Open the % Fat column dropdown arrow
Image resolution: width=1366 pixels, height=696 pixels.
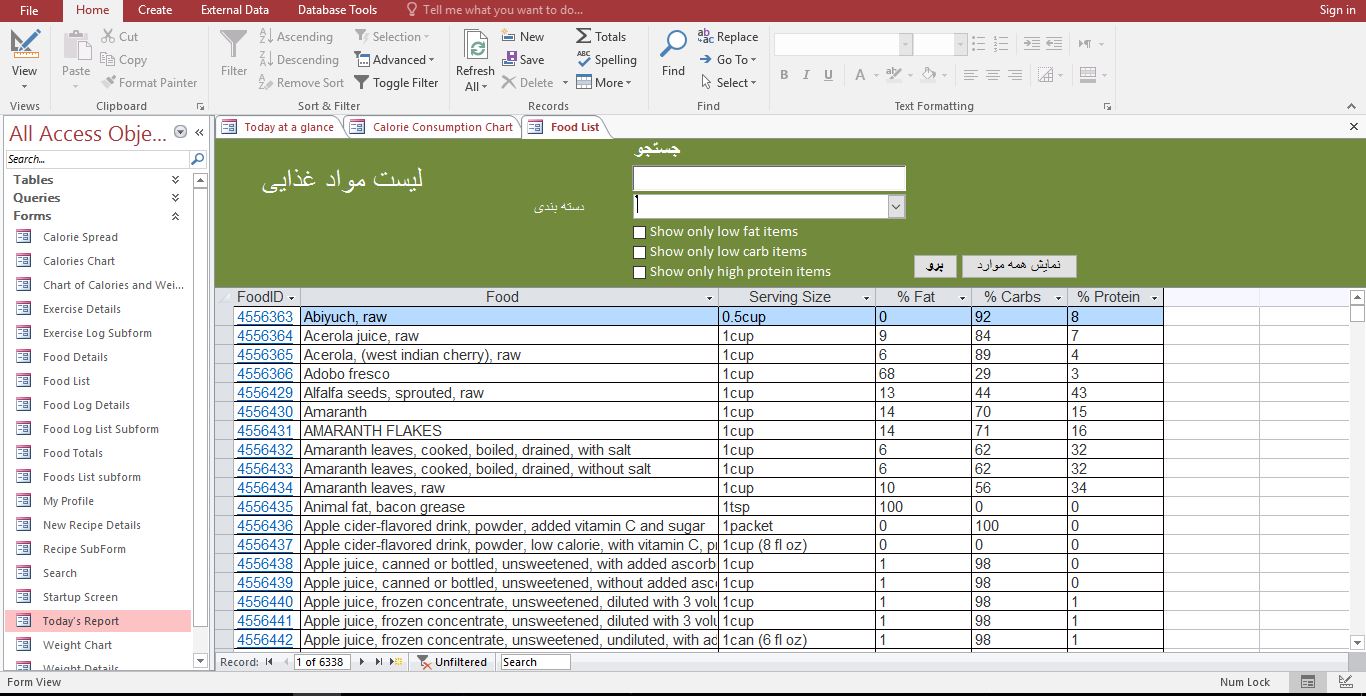[x=963, y=297]
